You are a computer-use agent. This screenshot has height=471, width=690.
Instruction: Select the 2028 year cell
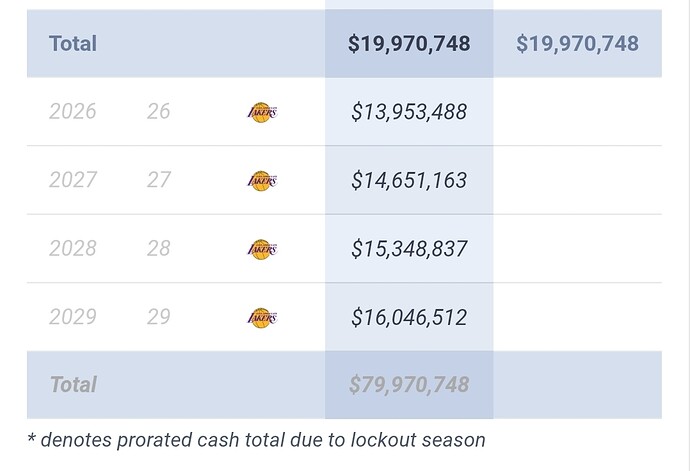click(x=73, y=249)
